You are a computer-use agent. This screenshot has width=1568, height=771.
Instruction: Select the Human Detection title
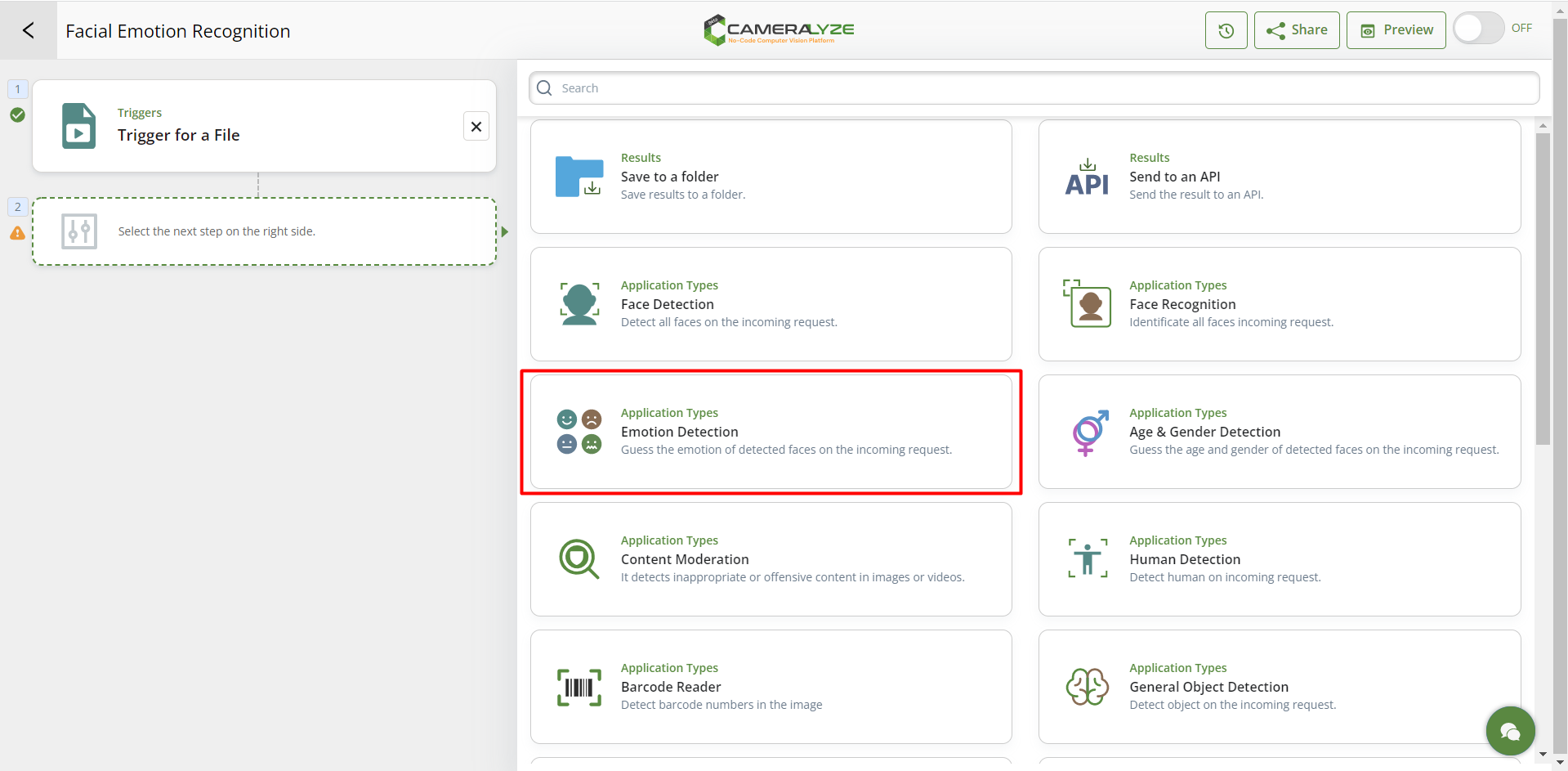point(1185,559)
